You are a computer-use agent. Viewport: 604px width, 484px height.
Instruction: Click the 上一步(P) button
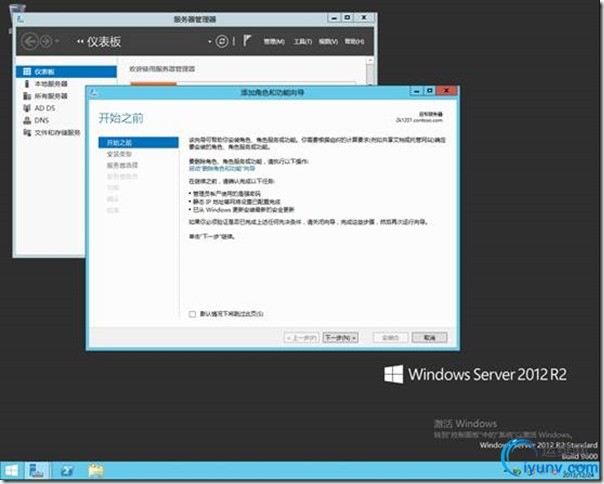pos(302,338)
